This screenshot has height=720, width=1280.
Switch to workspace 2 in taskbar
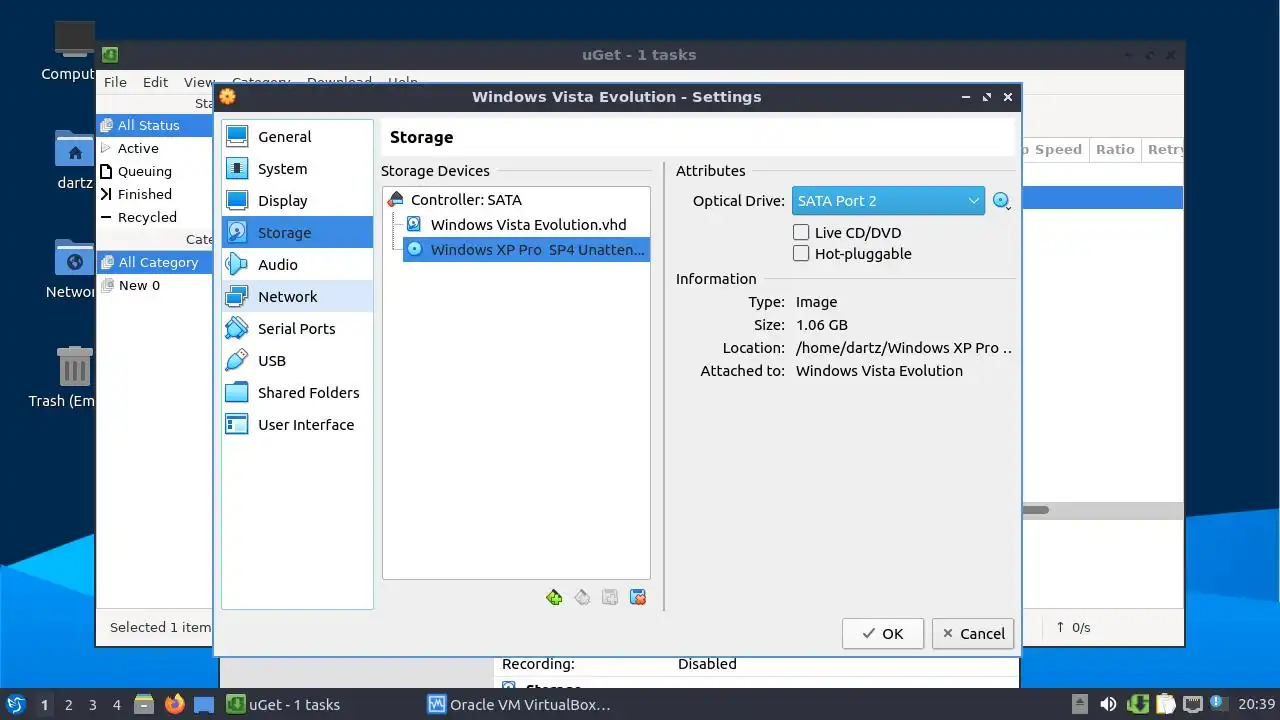click(x=68, y=705)
